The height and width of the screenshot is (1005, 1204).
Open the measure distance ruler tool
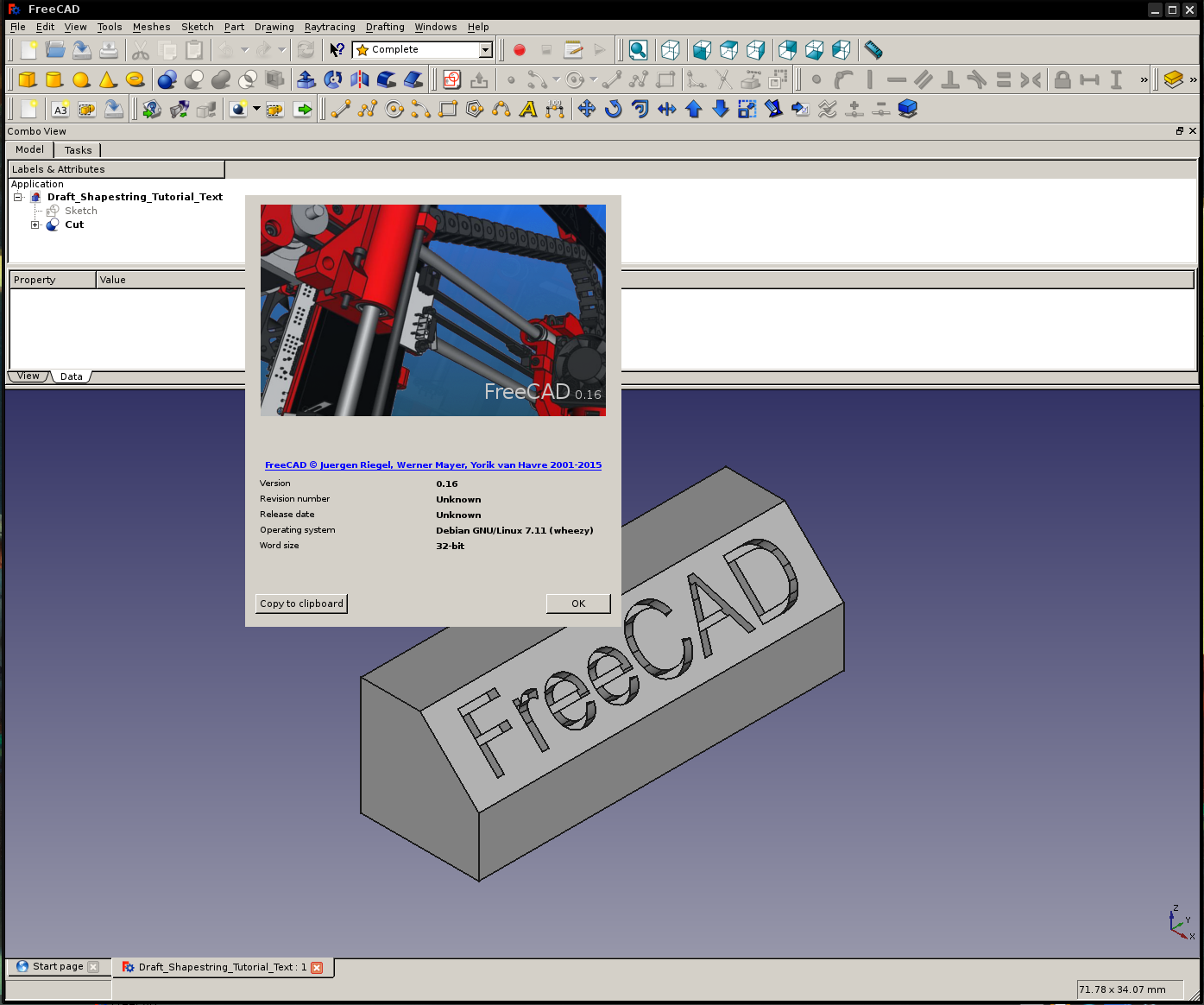[x=873, y=50]
